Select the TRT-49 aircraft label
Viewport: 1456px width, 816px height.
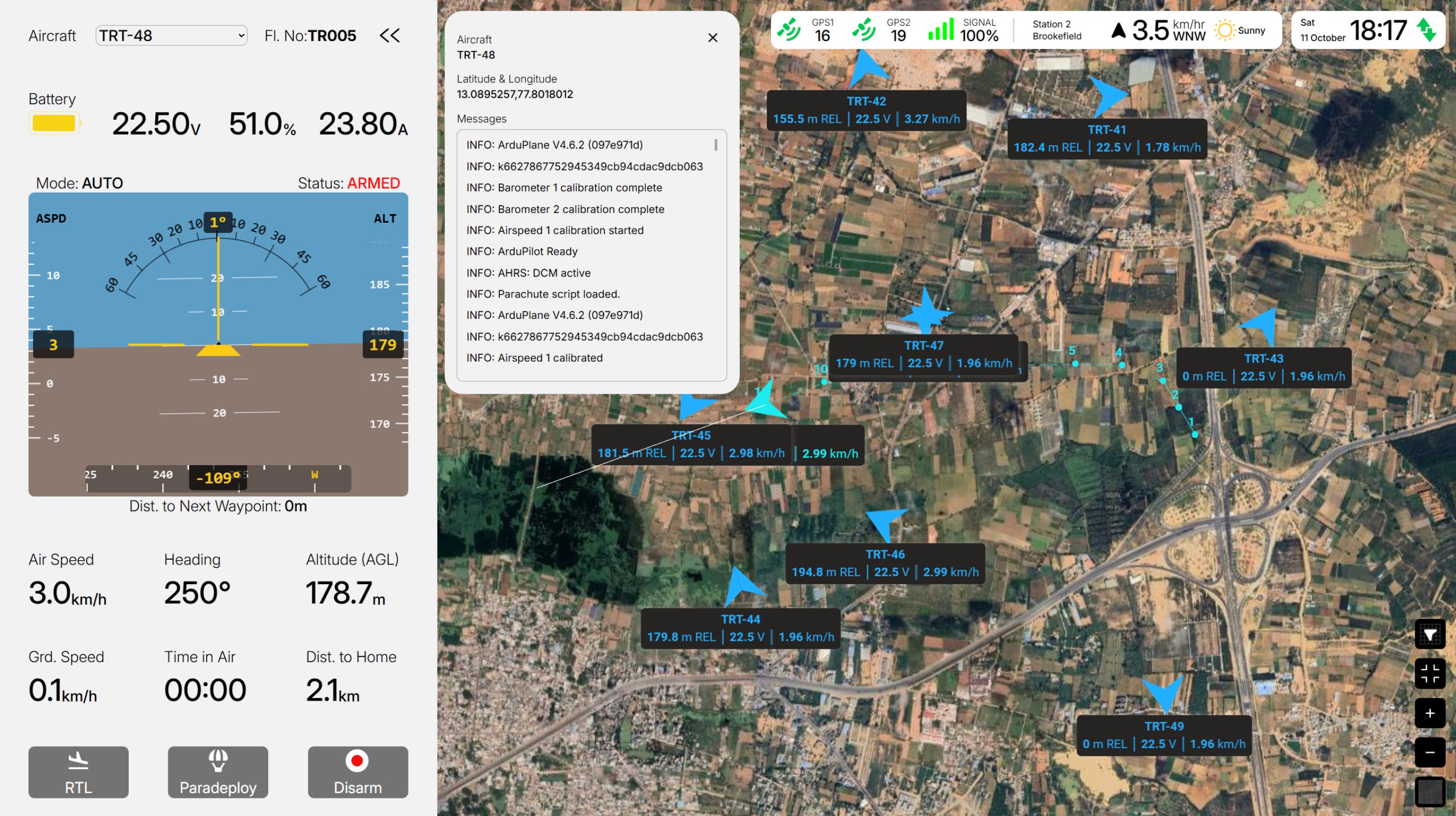point(1163,735)
